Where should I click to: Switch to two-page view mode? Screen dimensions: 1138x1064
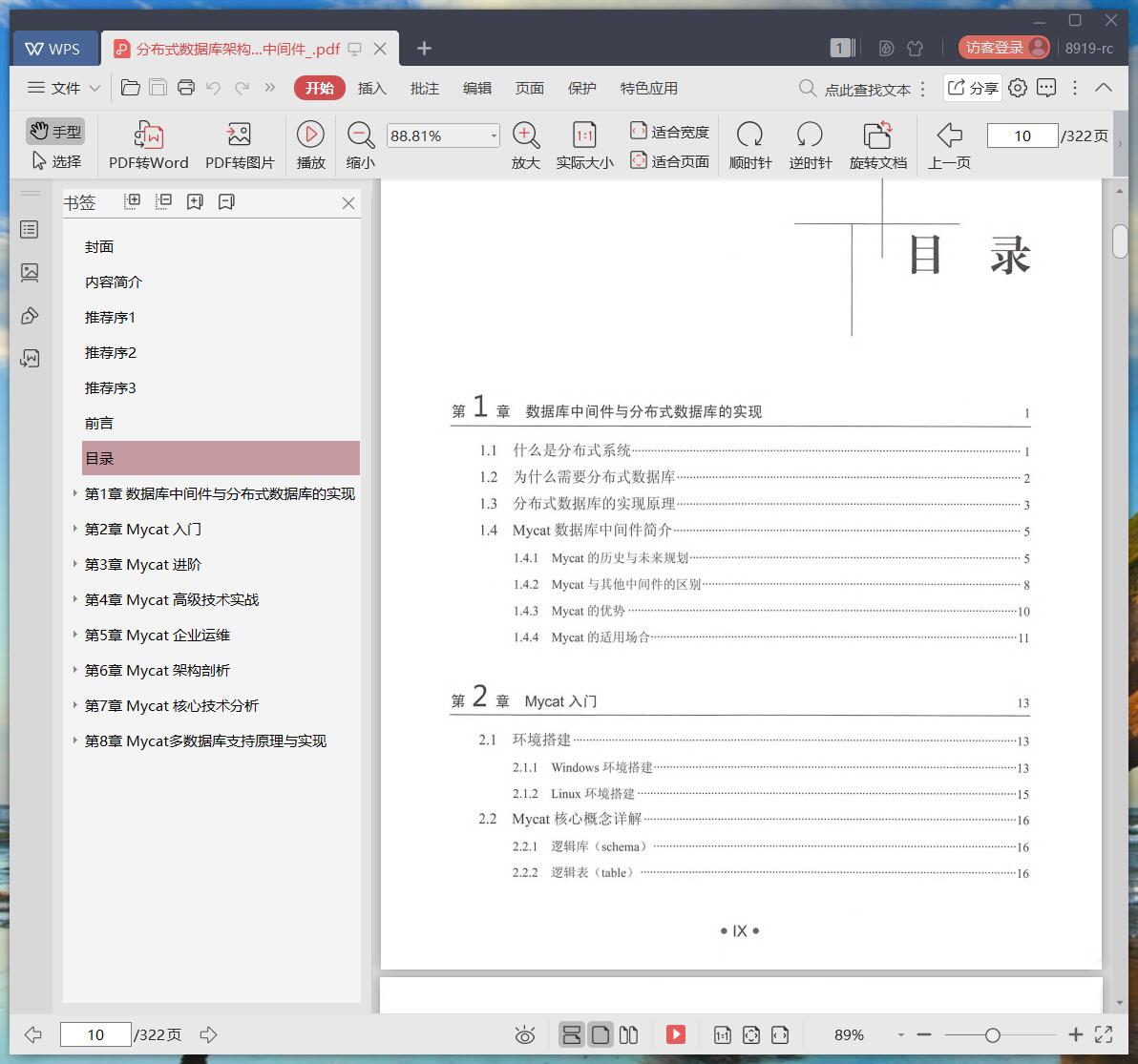click(x=628, y=1035)
